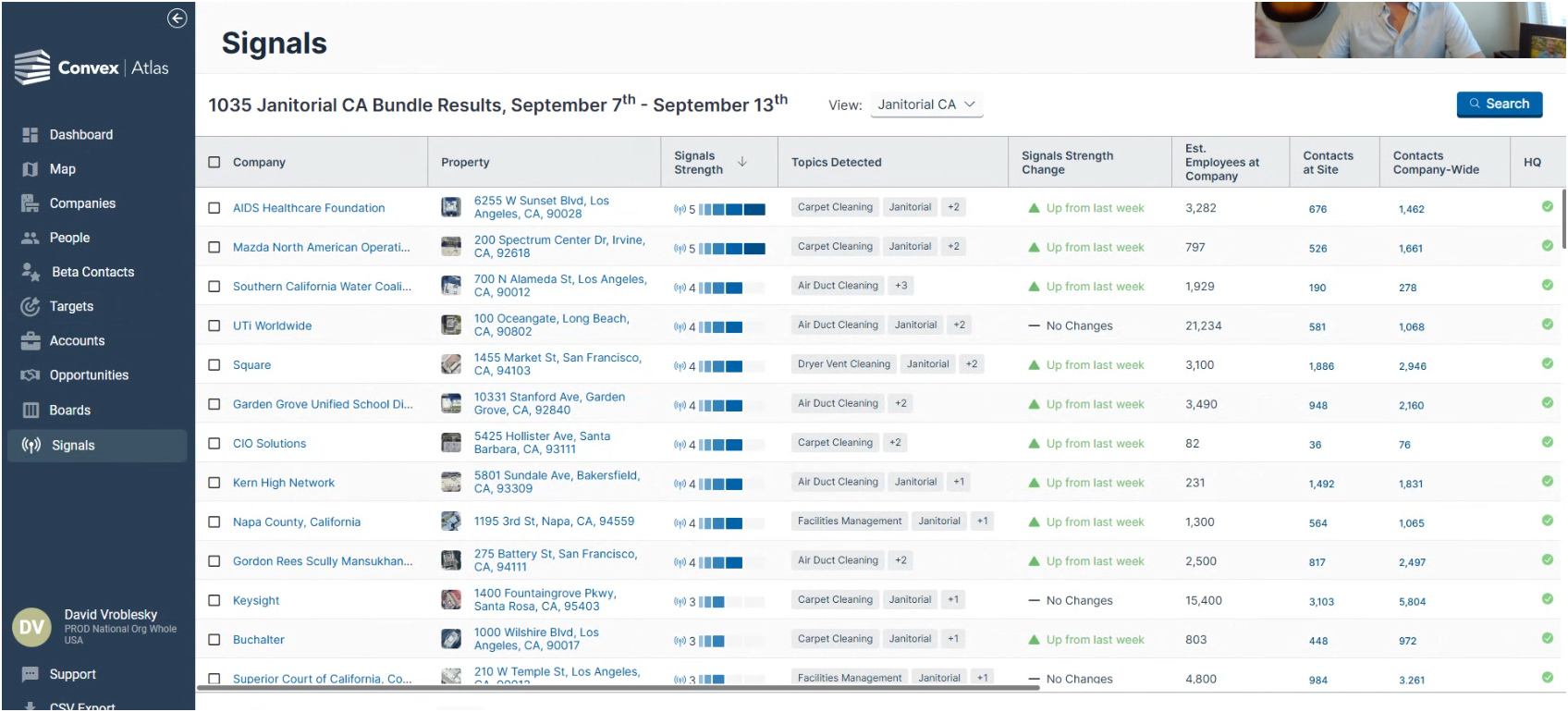Click Facilities Management tag for Napa County
This screenshot has width=1568, height=712.
[x=850, y=522]
